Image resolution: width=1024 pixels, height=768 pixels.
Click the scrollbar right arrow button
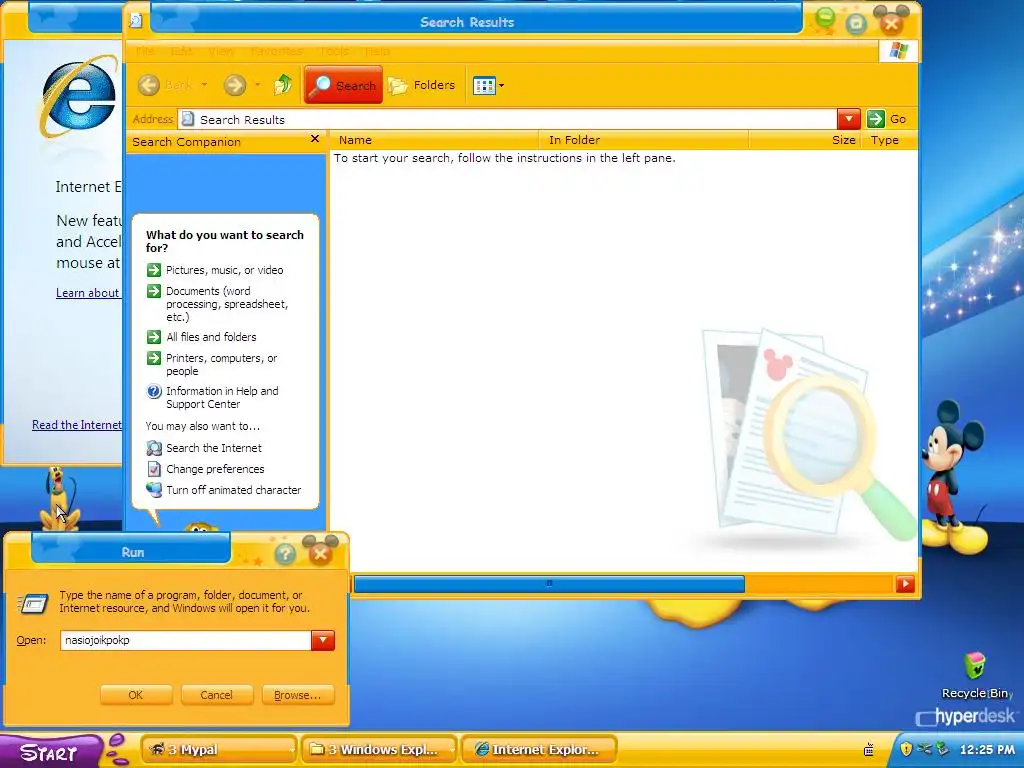click(x=904, y=584)
